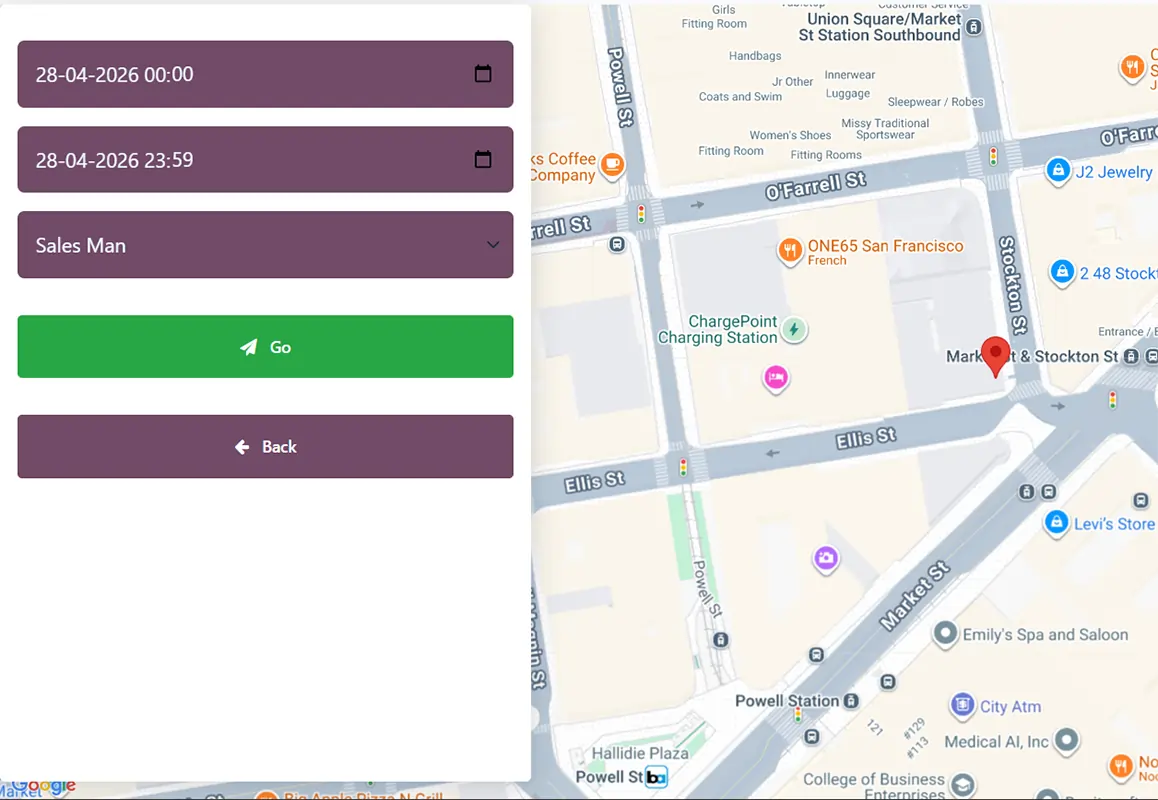Click Emily's Spa and Saloon marker icon
Screen dimensions: 1158x800
(x=945, y=634)
